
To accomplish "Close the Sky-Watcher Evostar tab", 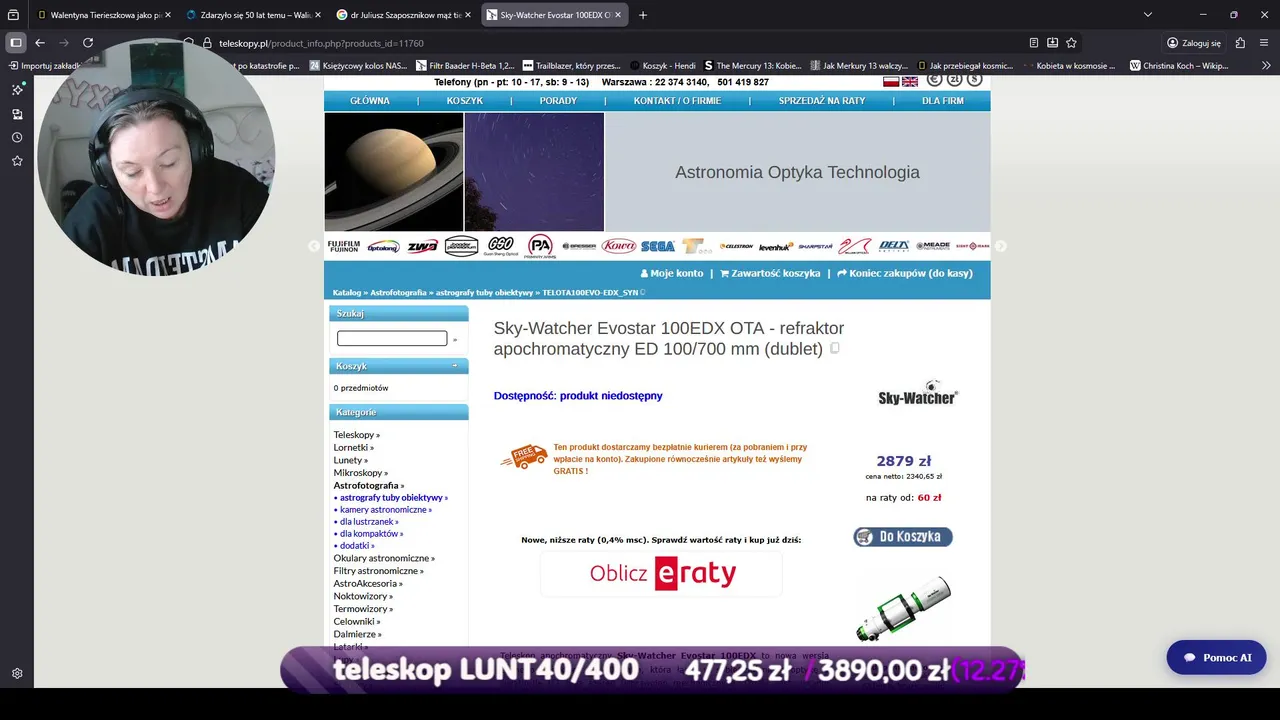I will [x=618, y=15].
